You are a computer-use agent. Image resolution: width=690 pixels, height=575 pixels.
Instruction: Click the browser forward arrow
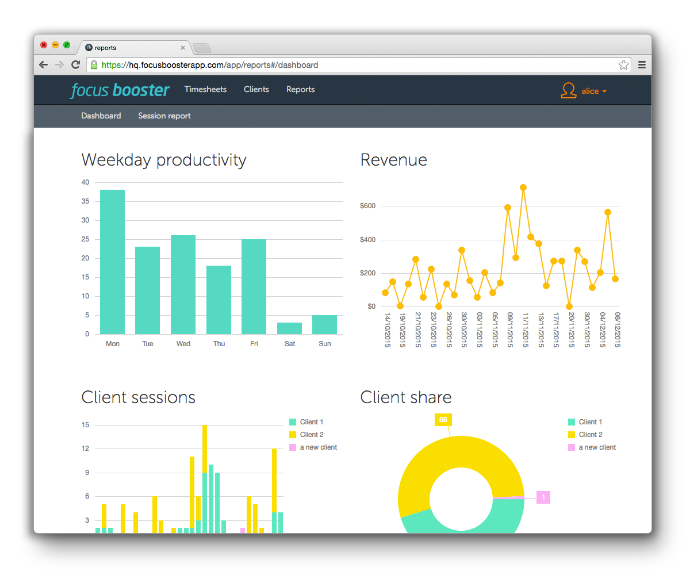click(x=59, y=65)
